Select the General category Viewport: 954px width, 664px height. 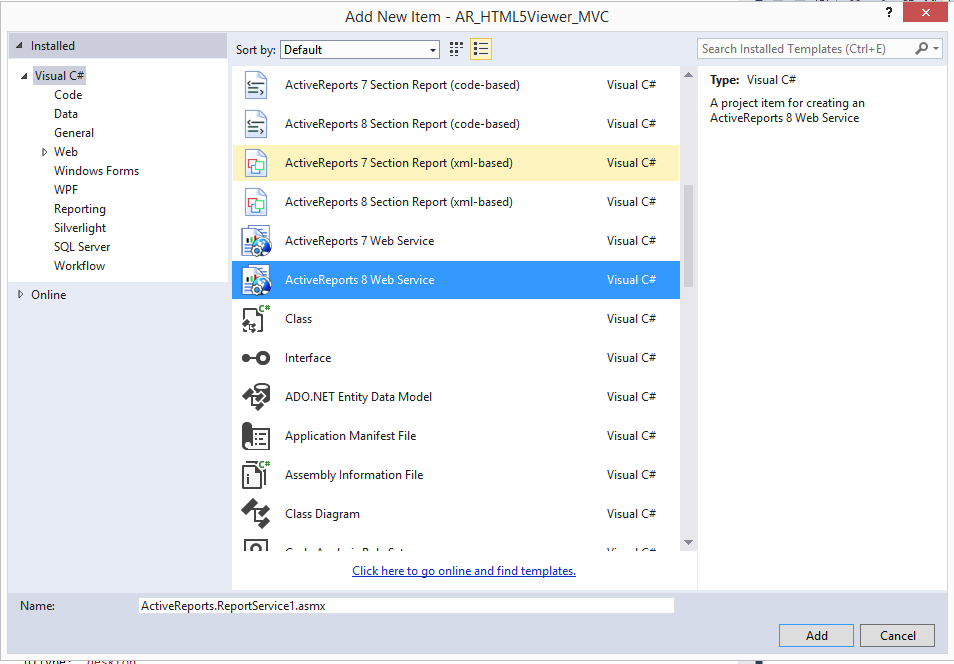click(x=74, y=133)
